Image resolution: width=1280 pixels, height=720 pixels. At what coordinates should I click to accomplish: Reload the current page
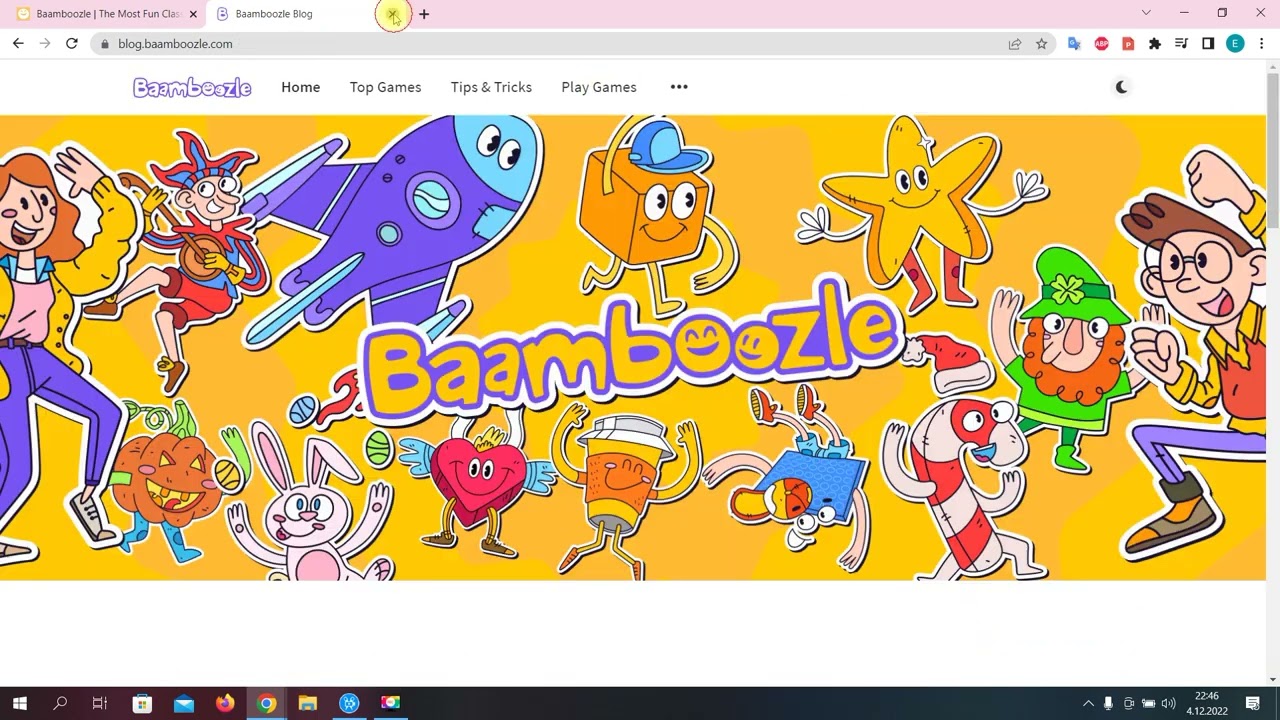72,44
